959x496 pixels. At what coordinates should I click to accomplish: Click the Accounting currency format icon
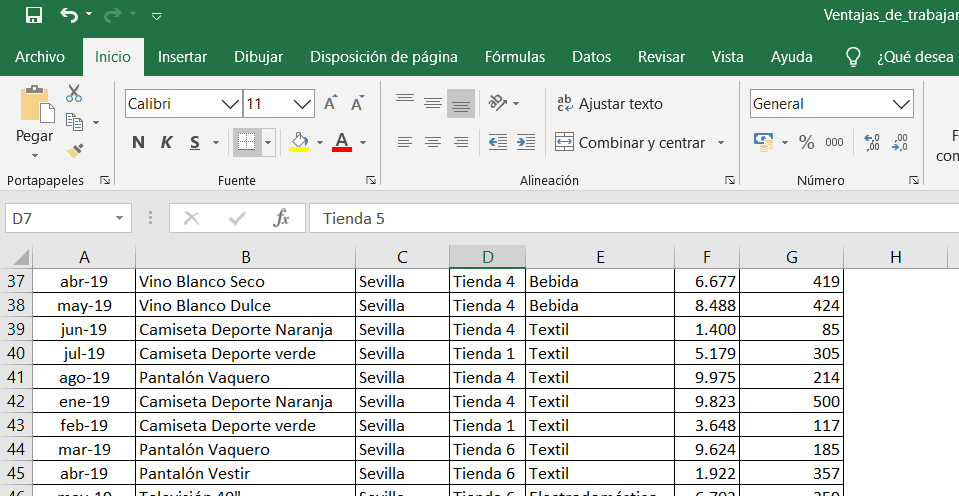click(x=764, y=143)
